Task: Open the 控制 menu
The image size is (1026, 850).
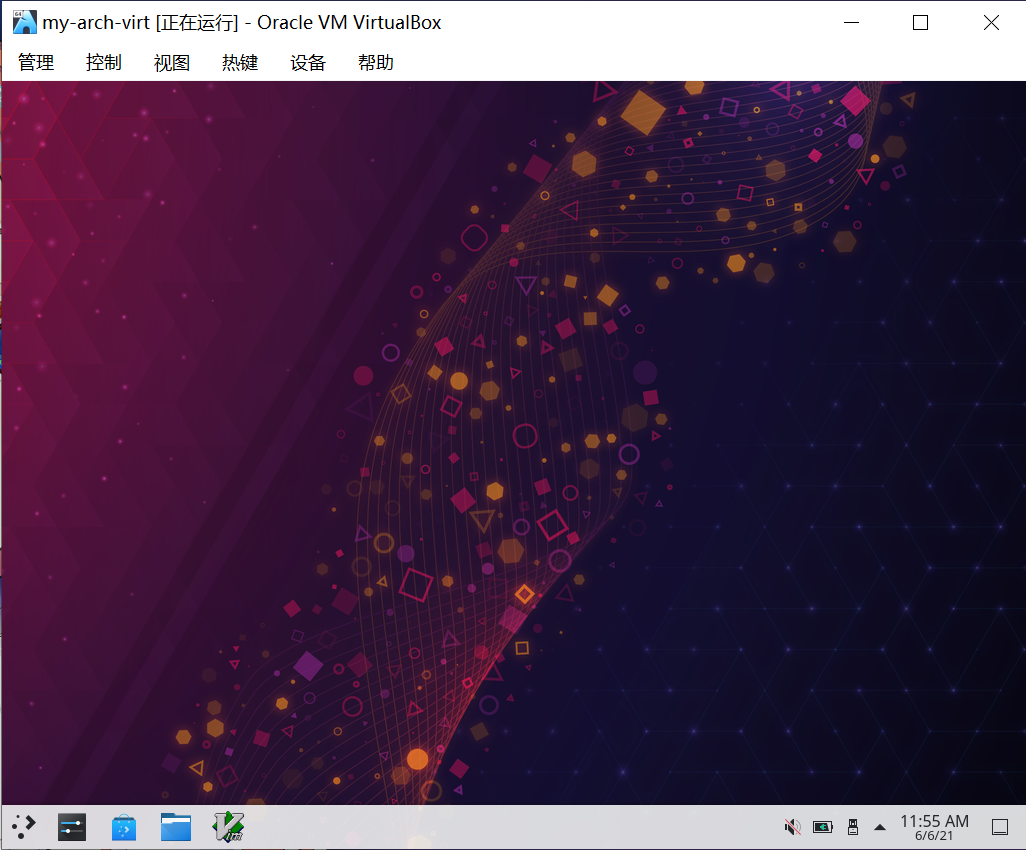Action: [x=103, y=62]
